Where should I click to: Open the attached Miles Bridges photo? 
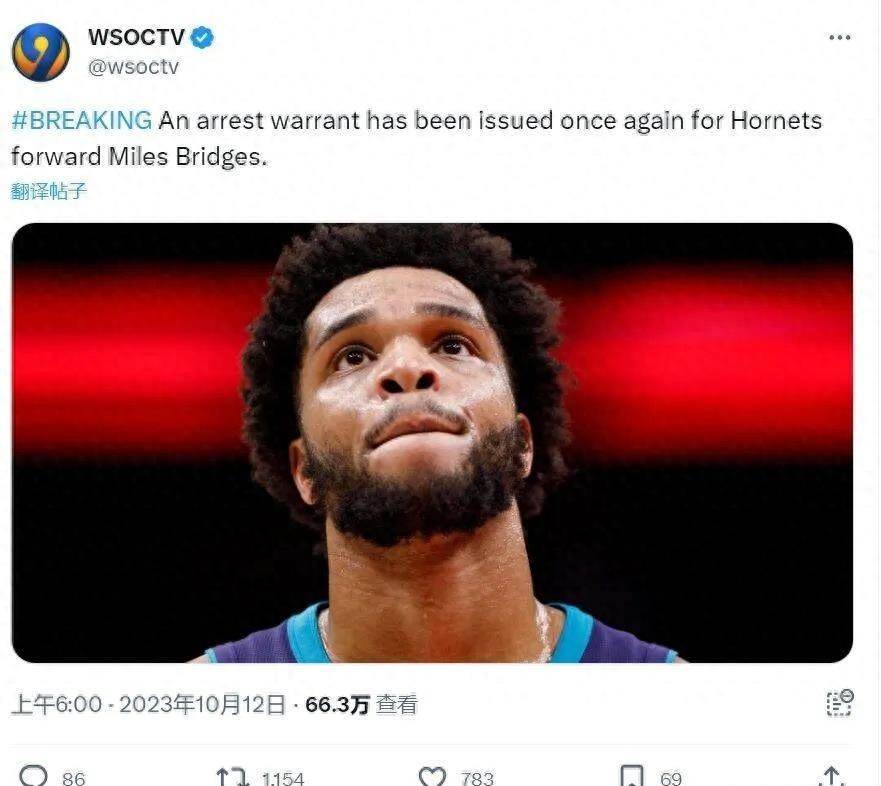[x=432, y=443]
